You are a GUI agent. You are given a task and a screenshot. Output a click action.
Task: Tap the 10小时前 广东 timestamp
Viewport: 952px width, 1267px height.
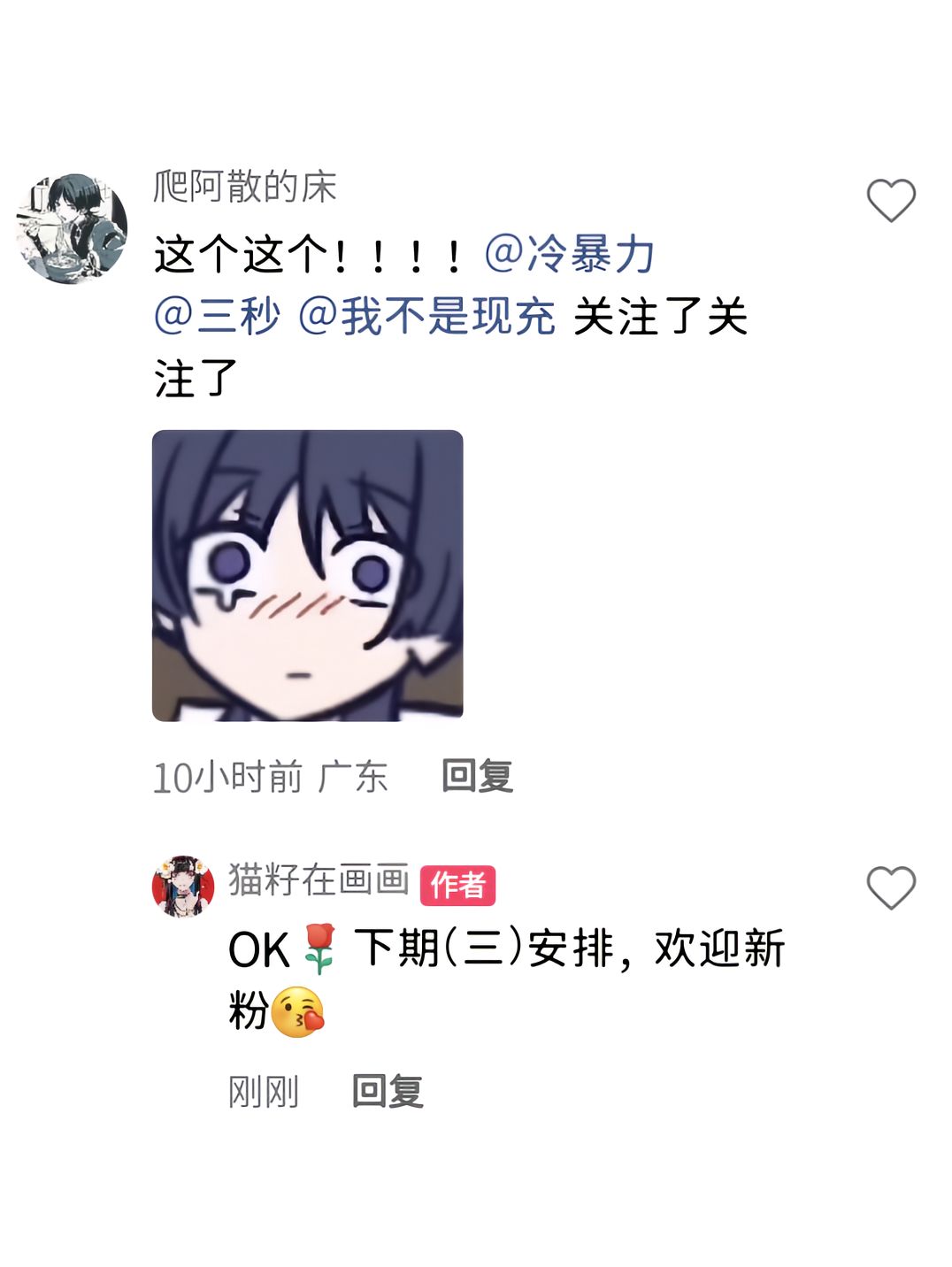click(271, 777)
